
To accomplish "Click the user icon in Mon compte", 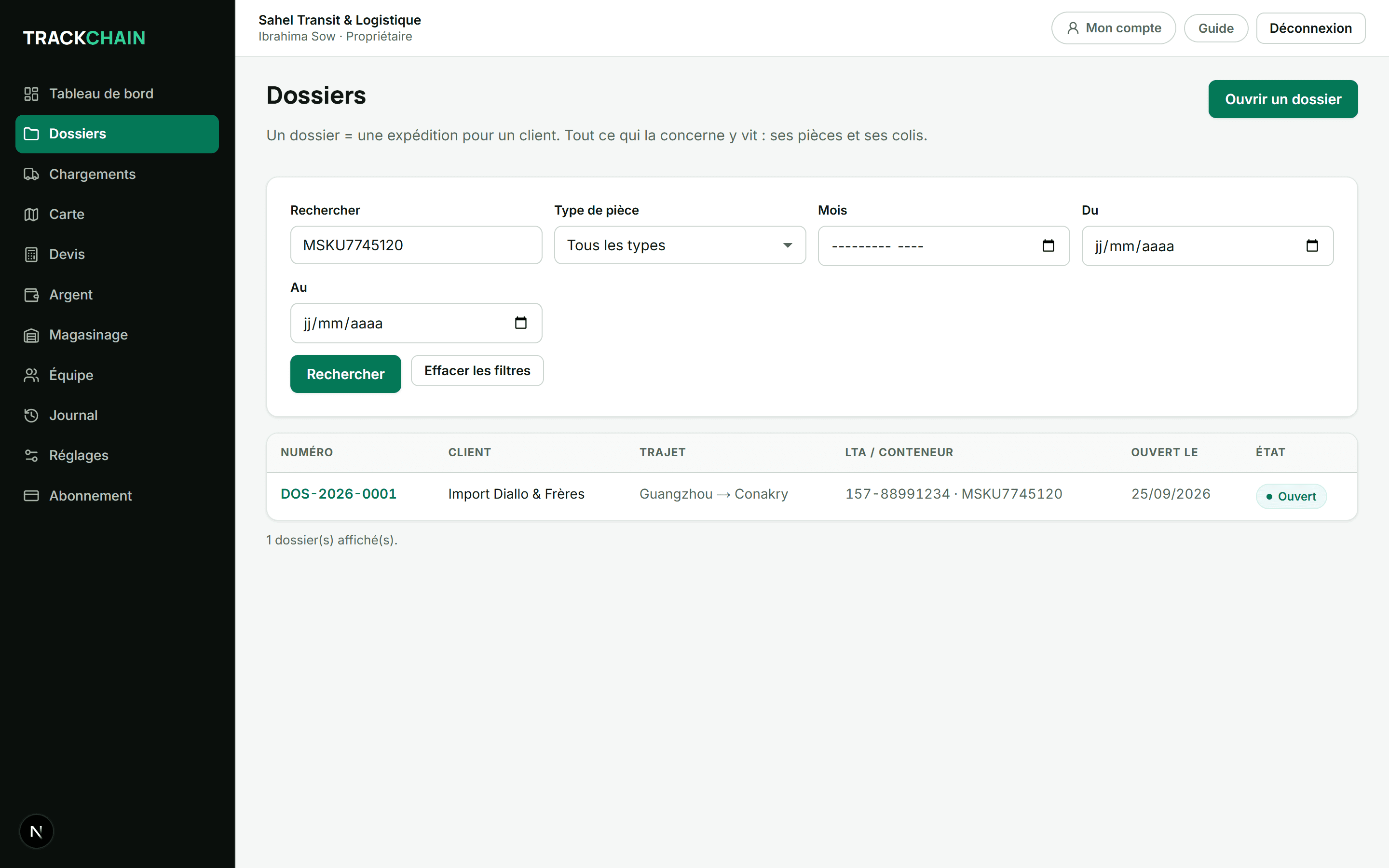I will (1073, 28).
